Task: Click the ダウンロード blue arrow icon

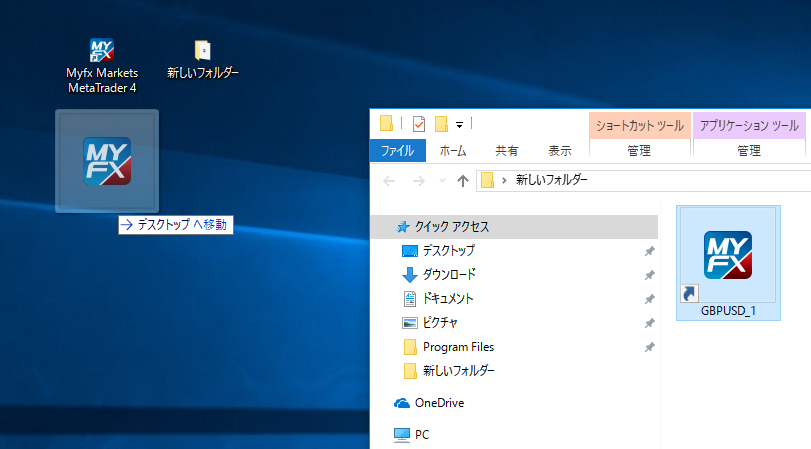Action: click(x=410, y=275)
